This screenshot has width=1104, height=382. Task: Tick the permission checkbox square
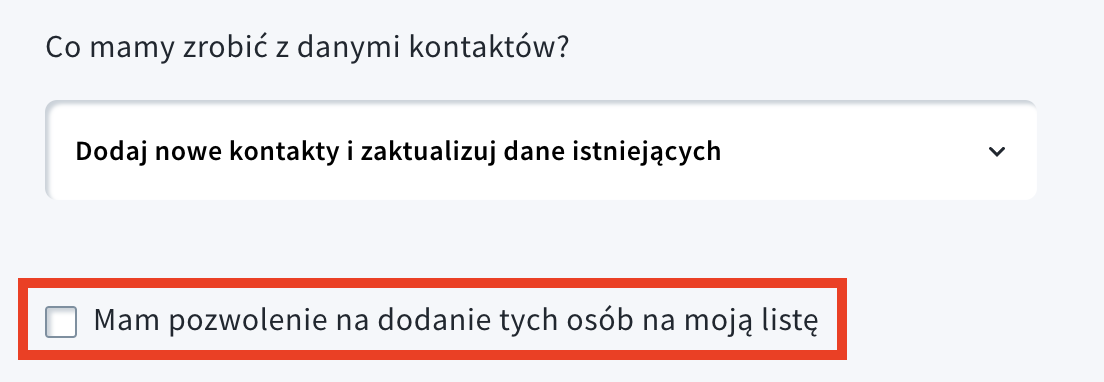click(x=61, y=322)
